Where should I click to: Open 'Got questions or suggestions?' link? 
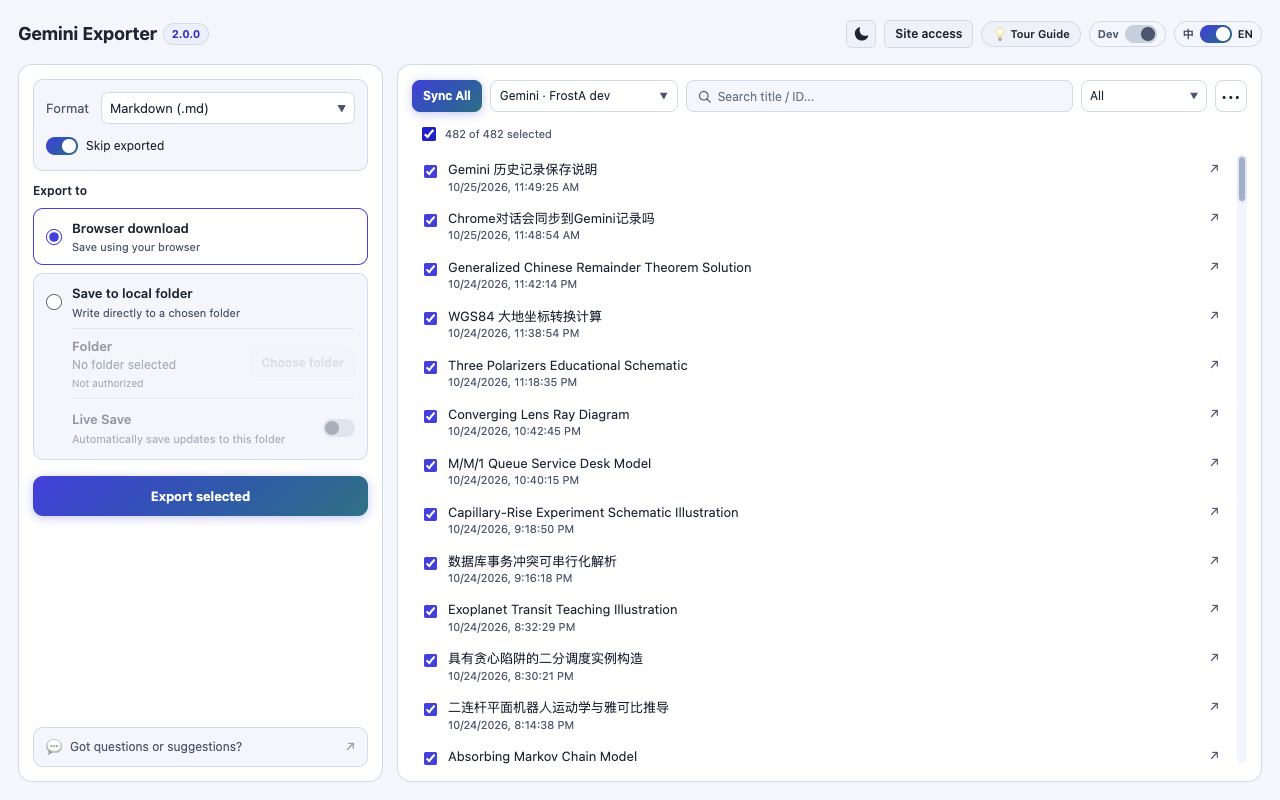[x=200, y=747]
